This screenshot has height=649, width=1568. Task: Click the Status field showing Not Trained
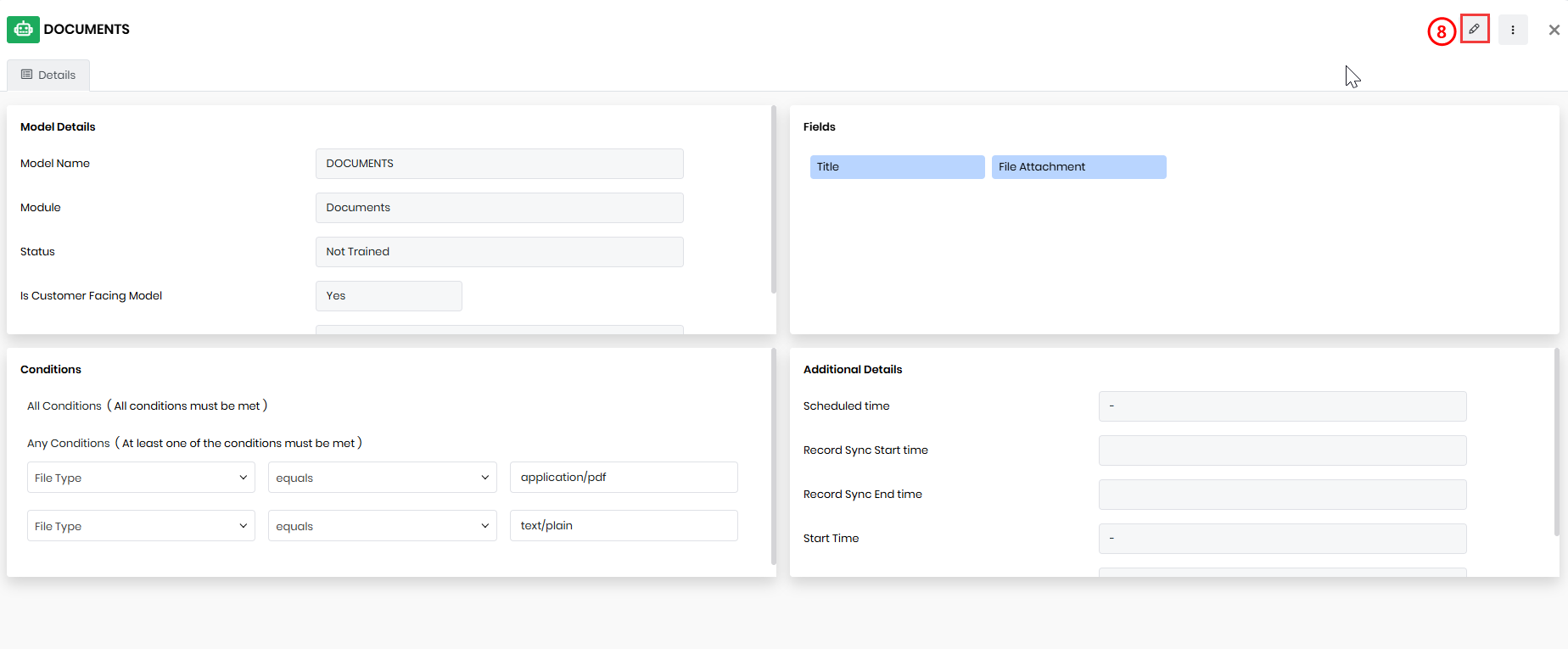499,252
